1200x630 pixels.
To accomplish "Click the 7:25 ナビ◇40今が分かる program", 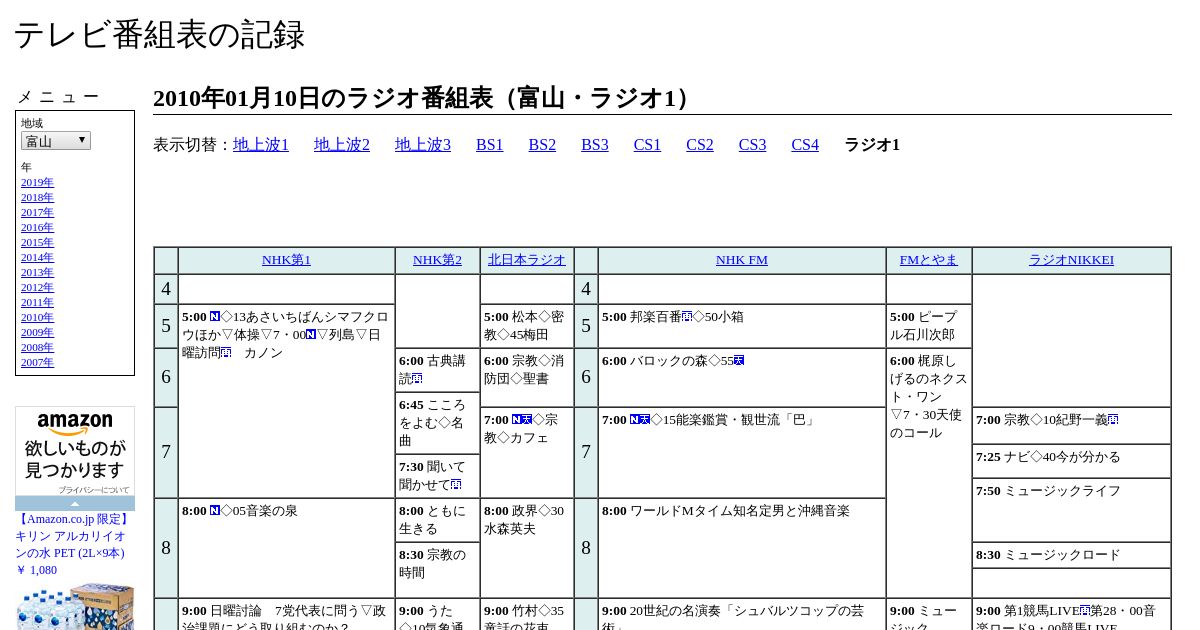I will point(1071,461).
